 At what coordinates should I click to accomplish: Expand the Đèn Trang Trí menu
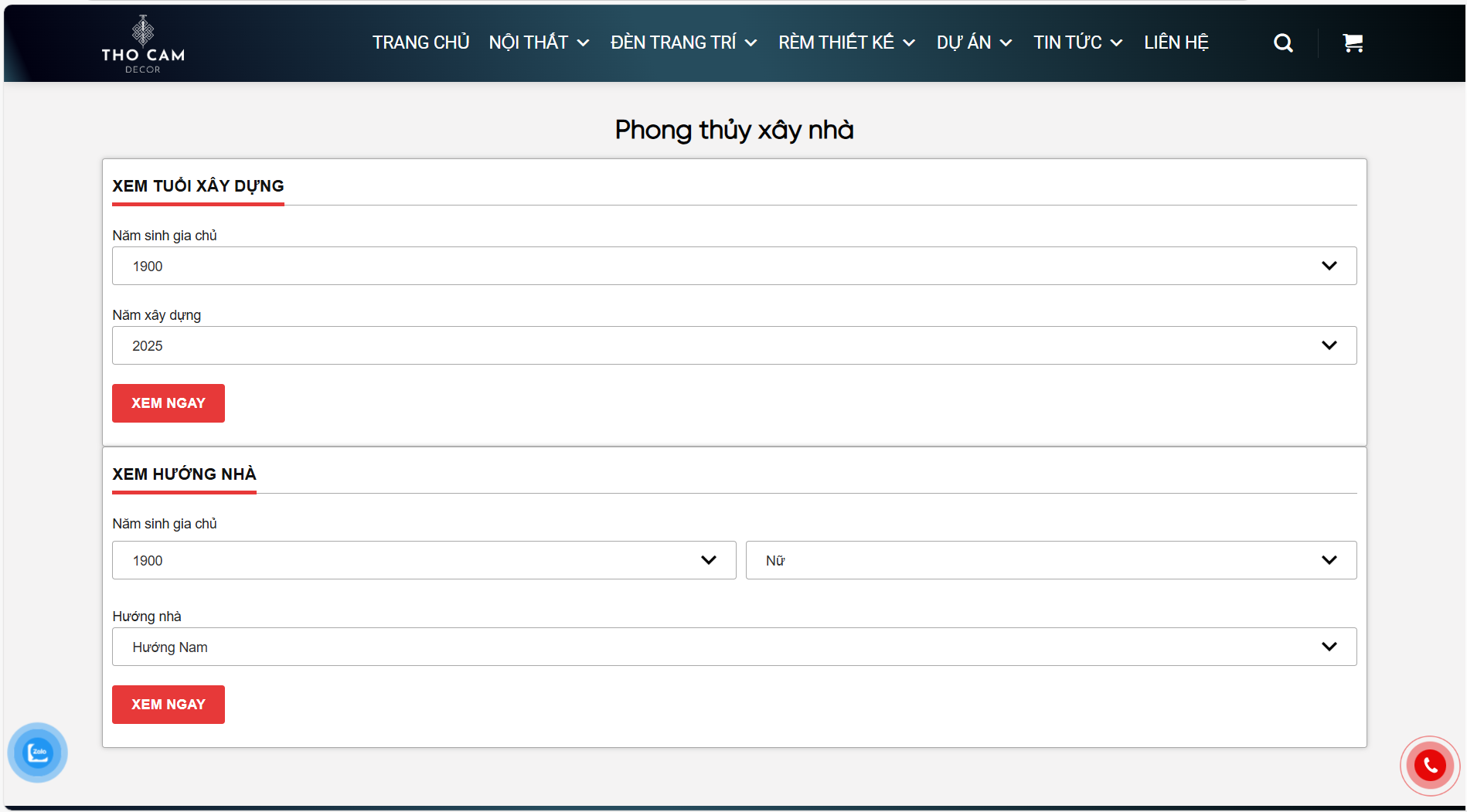683,42
